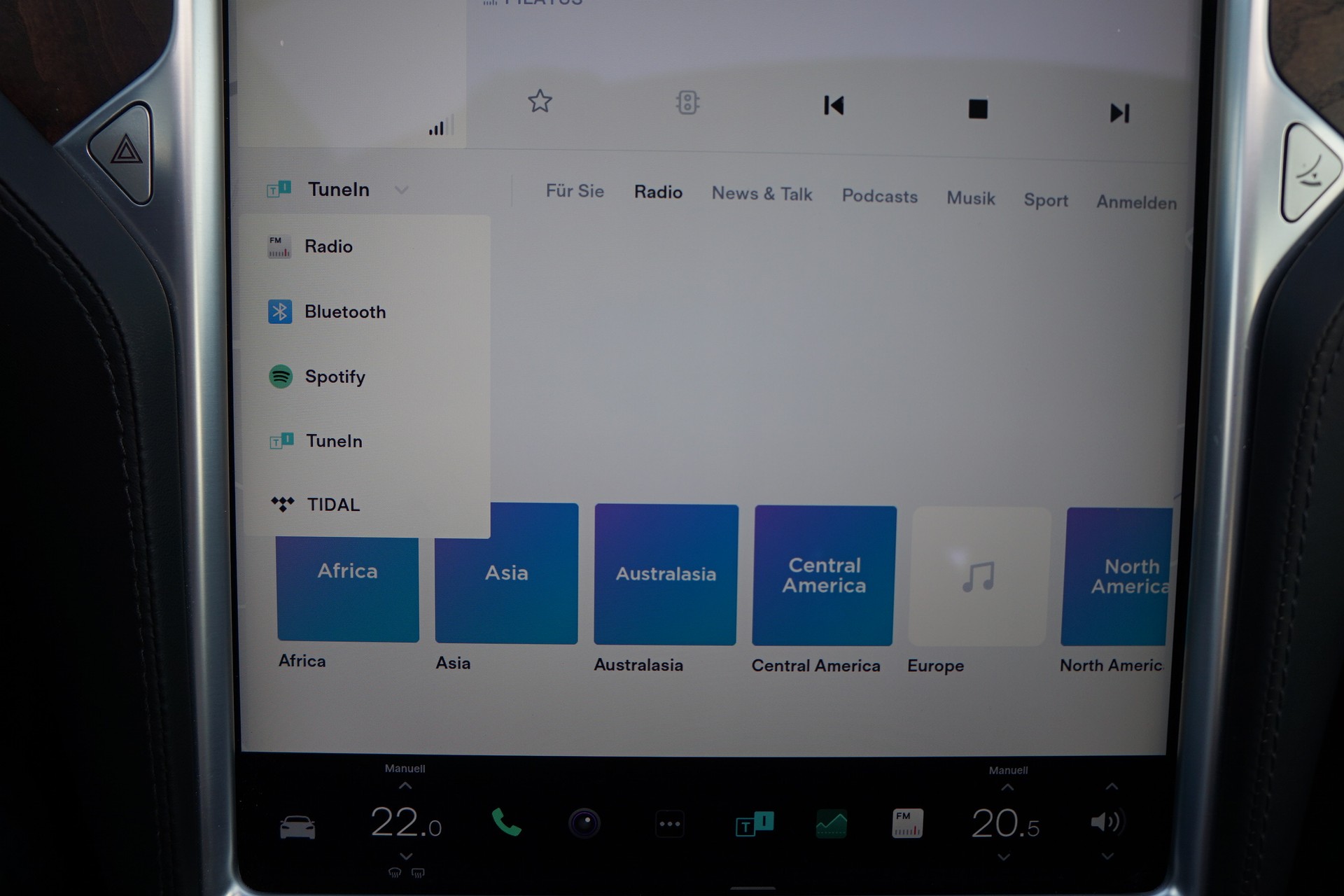
Task: Open the Podcasts tab
Action: (x=879, y=197)
